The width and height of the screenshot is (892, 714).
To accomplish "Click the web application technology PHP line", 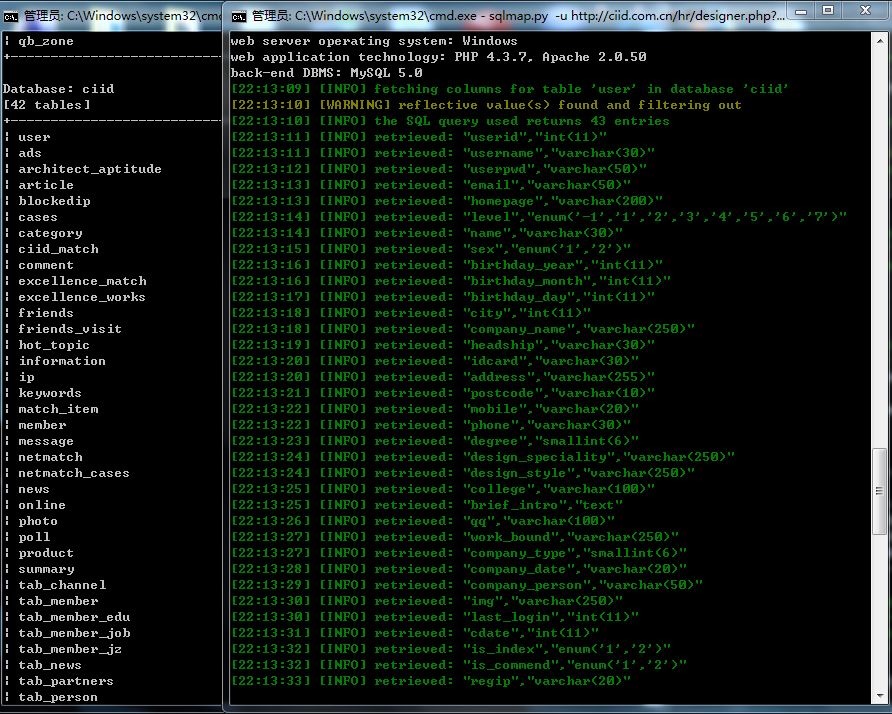I will coord(439,57).
